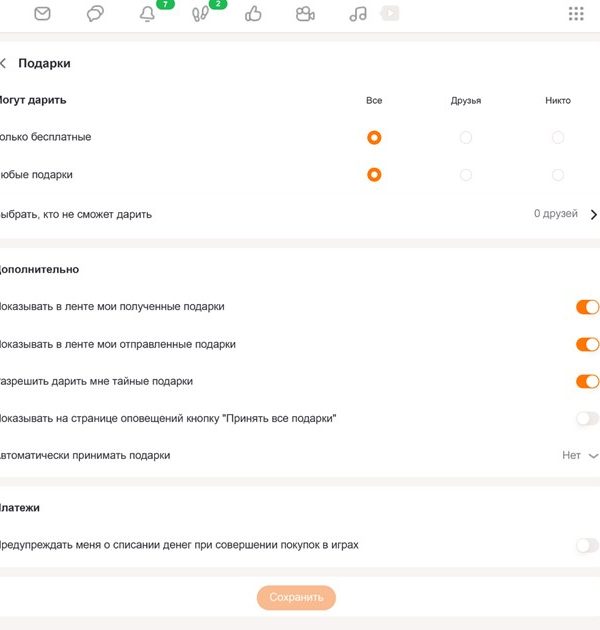The width and height of the screenshot is (600, 630).
Task: Open the video camera icon
Action: click(x=305, y=14)
